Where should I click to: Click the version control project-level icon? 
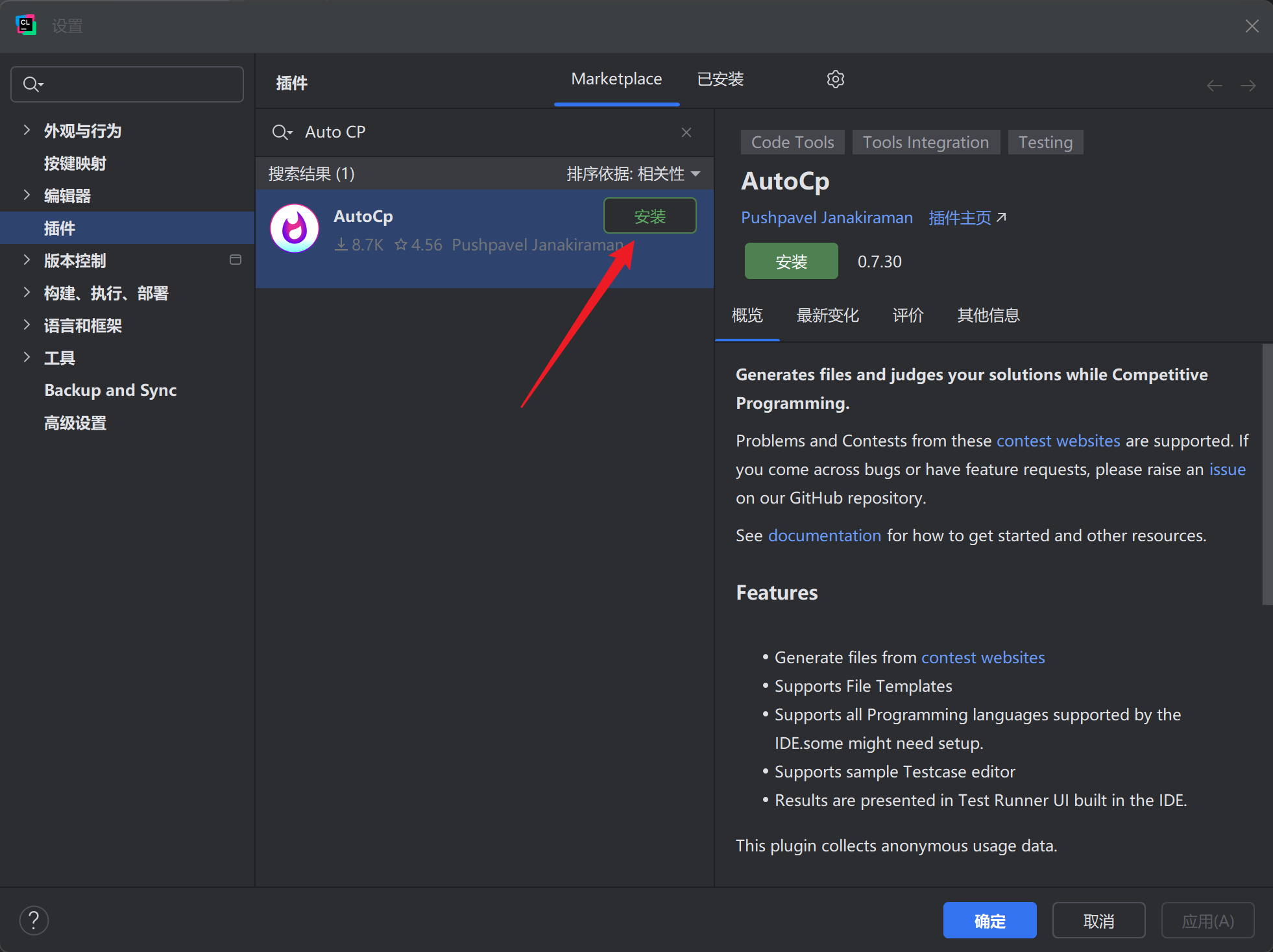pyautogui.click(x=236, y=260)
